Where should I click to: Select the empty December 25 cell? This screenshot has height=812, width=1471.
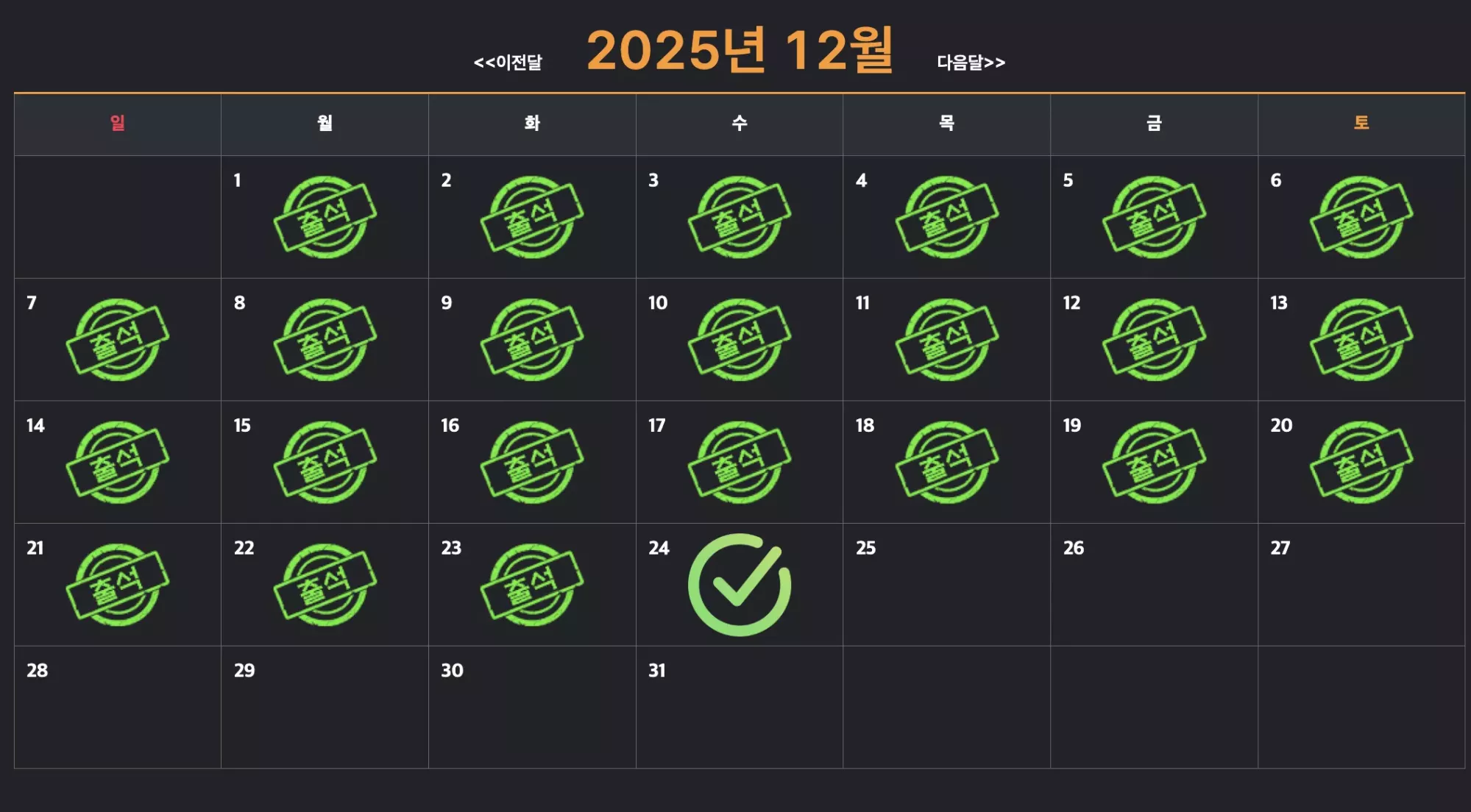coord(946,585)
